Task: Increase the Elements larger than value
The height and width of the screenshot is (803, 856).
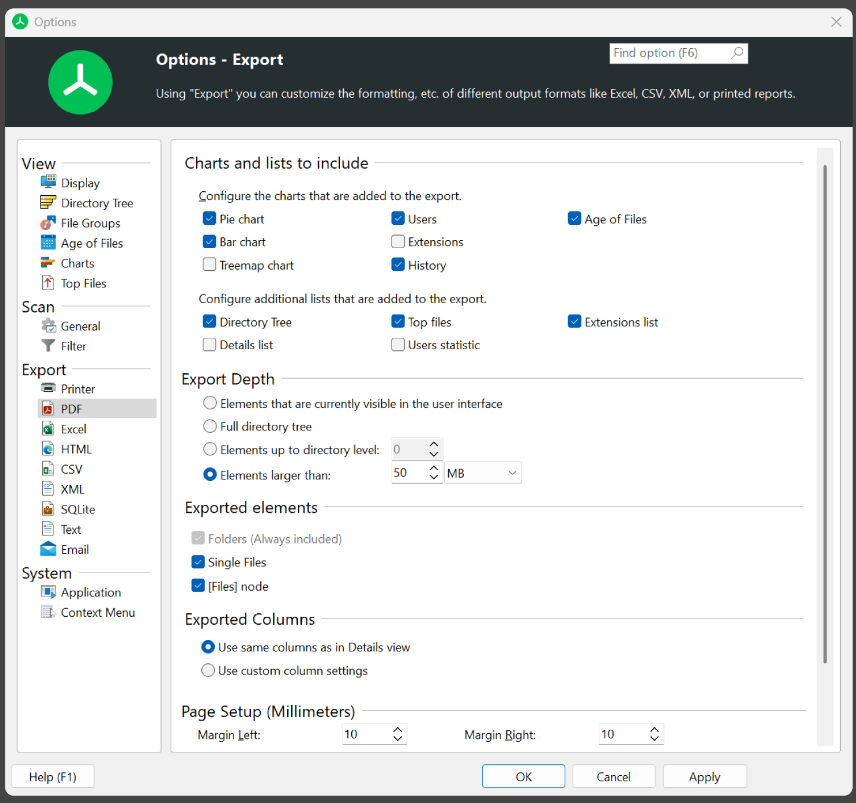Action: pyautogui.click(x=434, y=468)
